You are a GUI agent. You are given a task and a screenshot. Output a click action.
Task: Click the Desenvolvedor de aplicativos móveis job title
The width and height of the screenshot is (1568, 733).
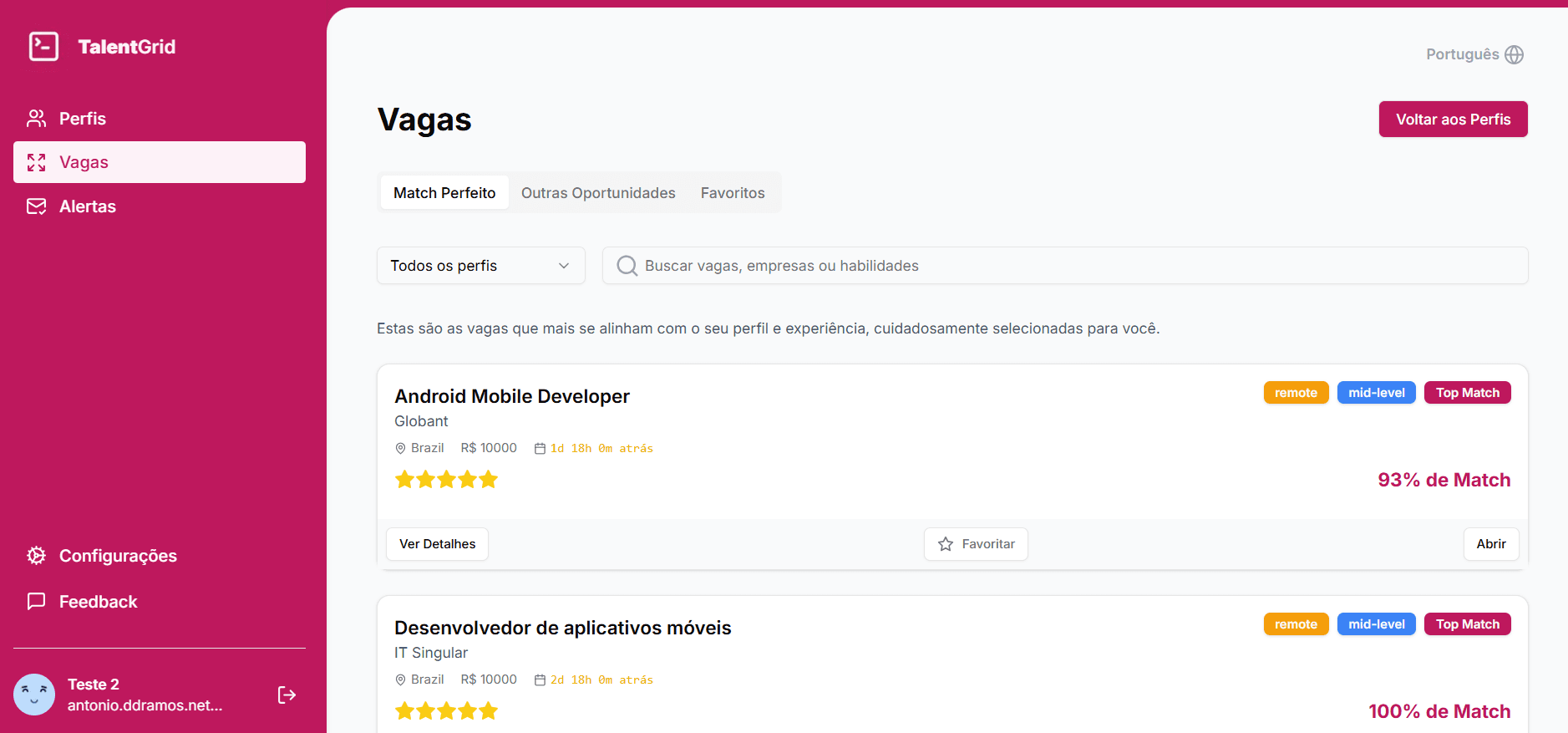562,628
